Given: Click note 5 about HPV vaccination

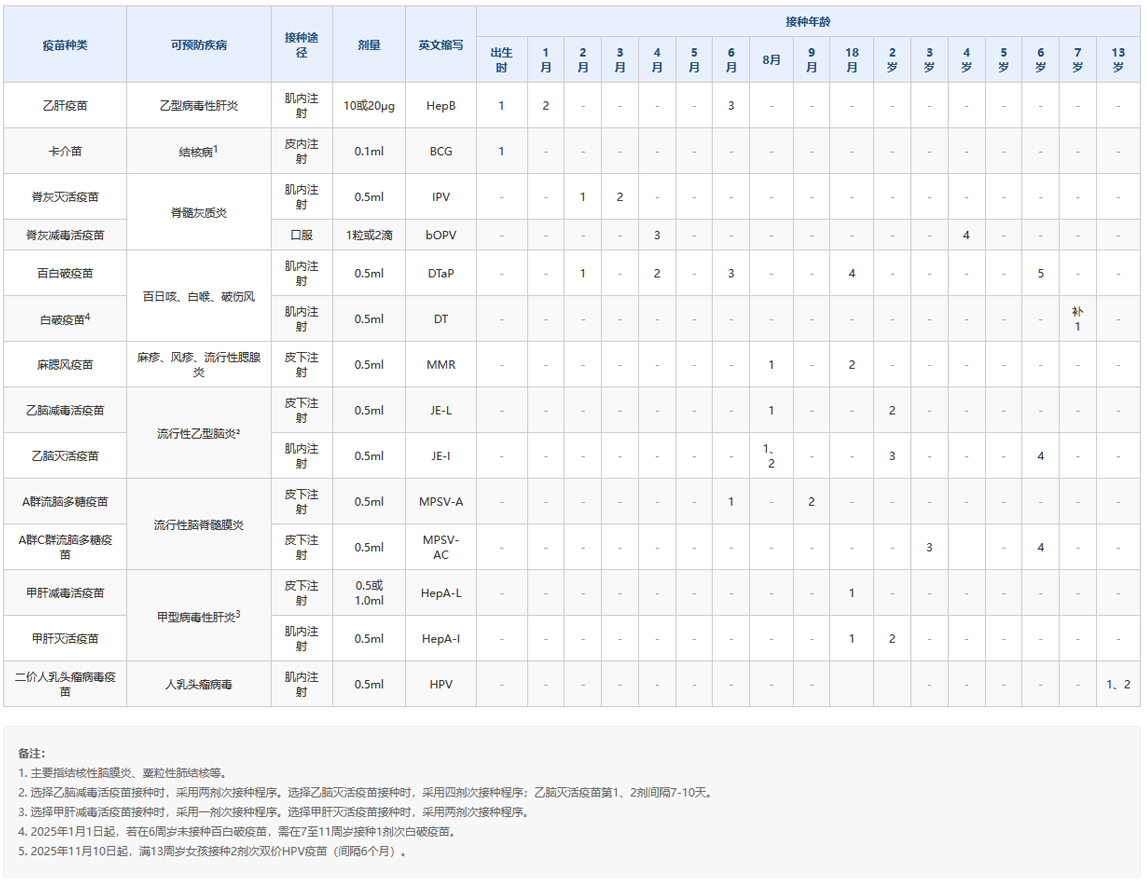Looking at the screenshot, I should coord(214,852).
